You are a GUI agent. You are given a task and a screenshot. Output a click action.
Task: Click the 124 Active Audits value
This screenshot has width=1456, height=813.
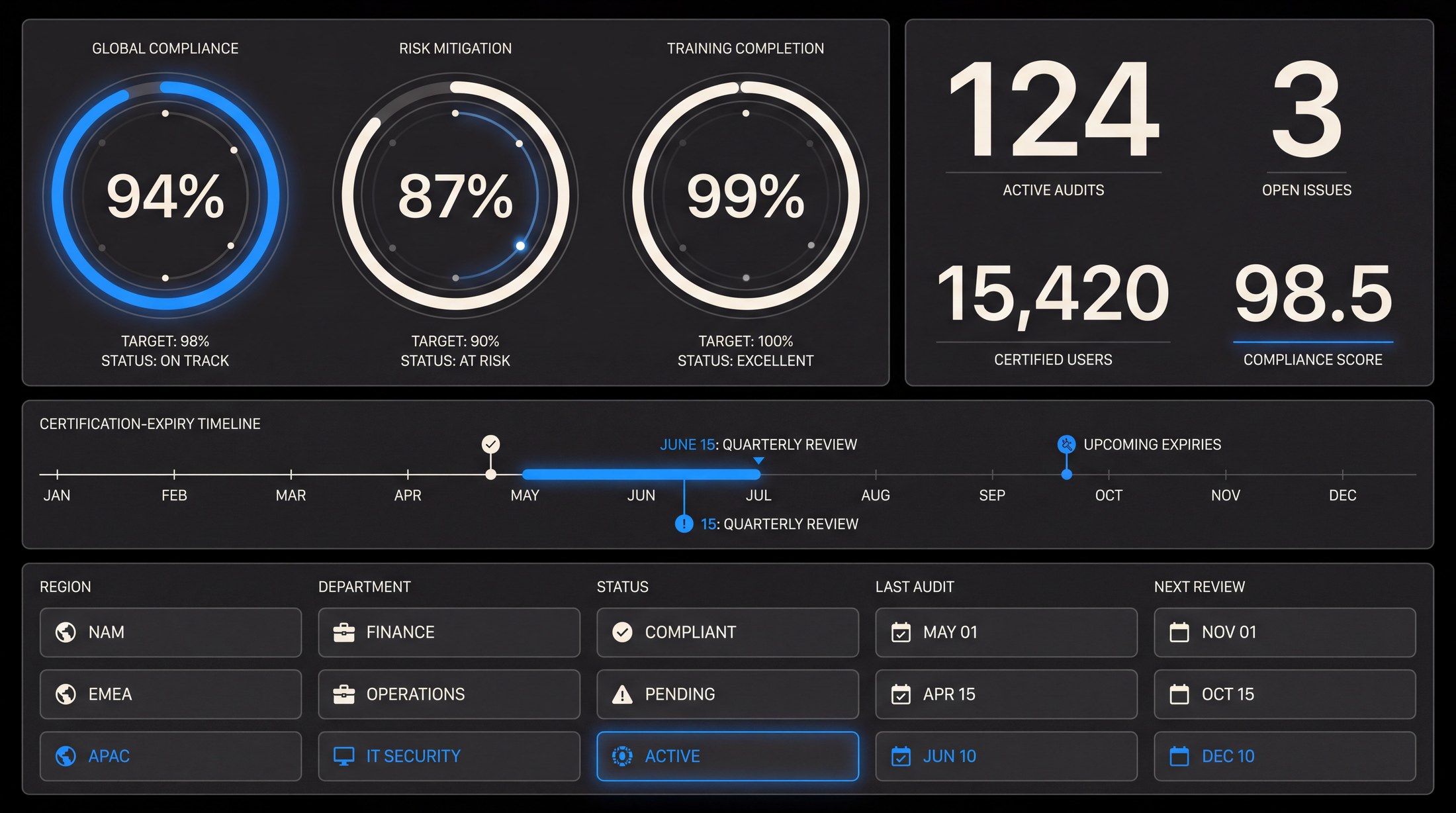tap(1053, 109)
